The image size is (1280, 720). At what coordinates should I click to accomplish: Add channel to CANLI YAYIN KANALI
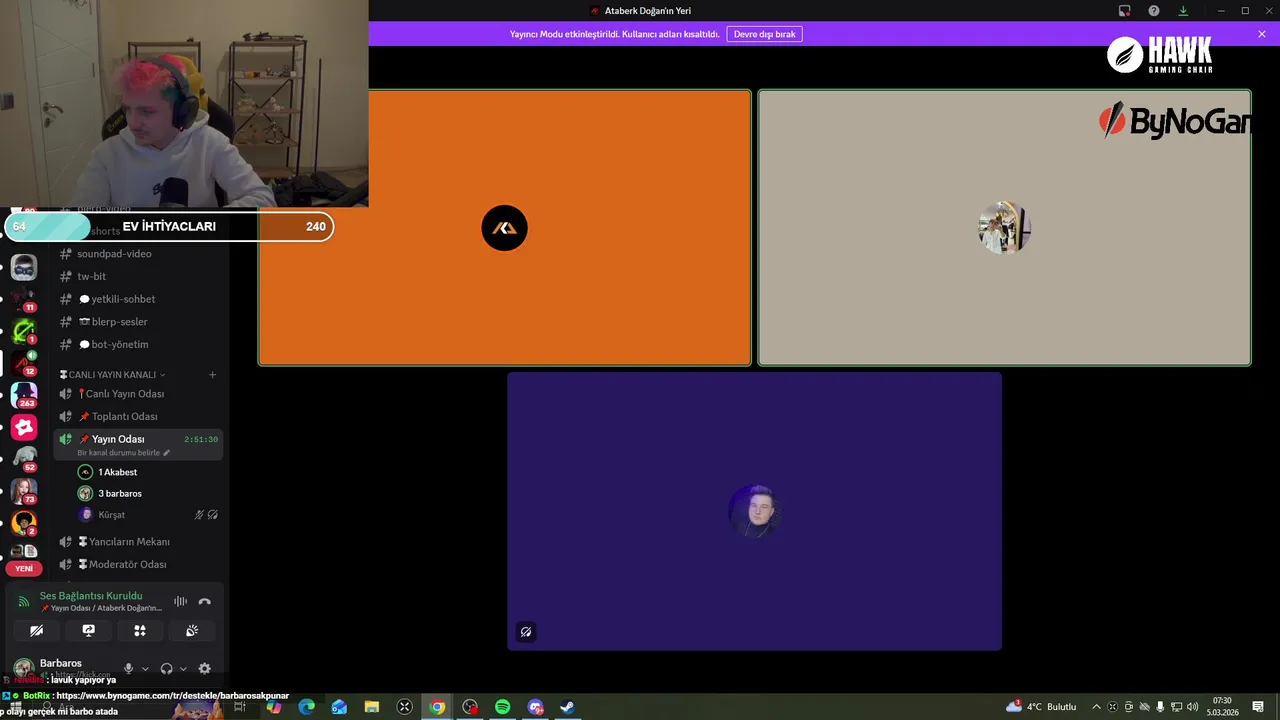pyautogui.click(x=212, y=375)
